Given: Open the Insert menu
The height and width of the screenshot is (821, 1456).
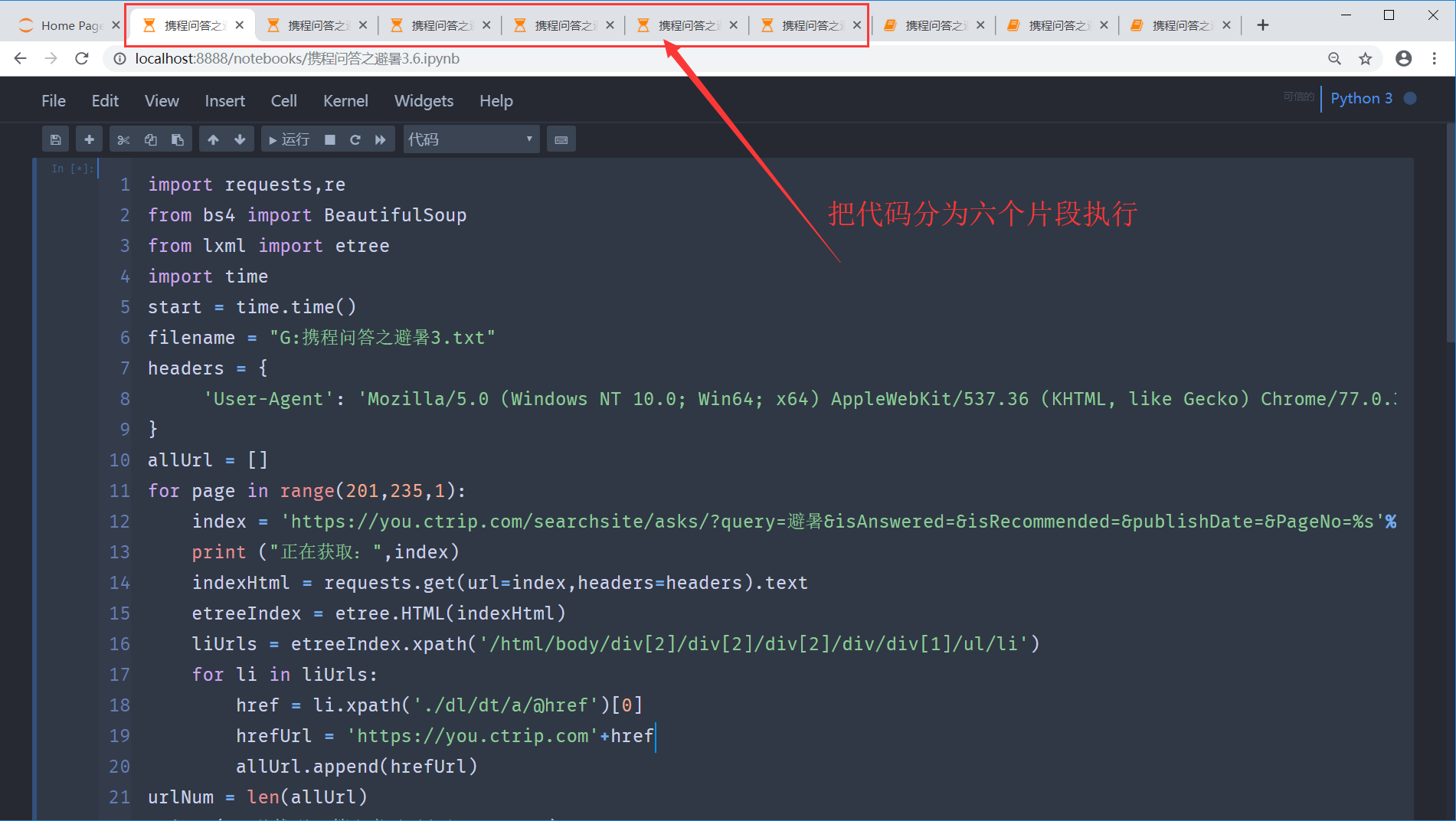Looking at the screenshot, I should click(x=224, y=100).
